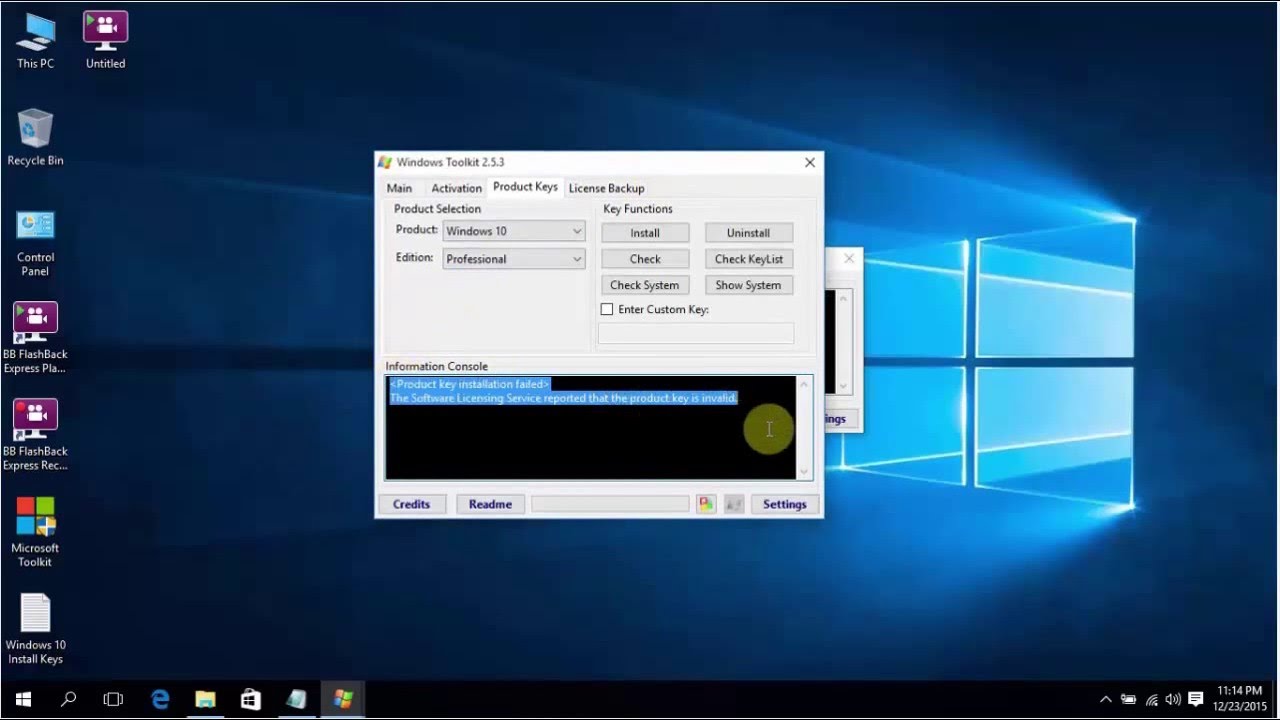The width and height of the screenshot is (1280, 720).
Task: Switch to the License Backup tab
Action: tap(606, 188)
